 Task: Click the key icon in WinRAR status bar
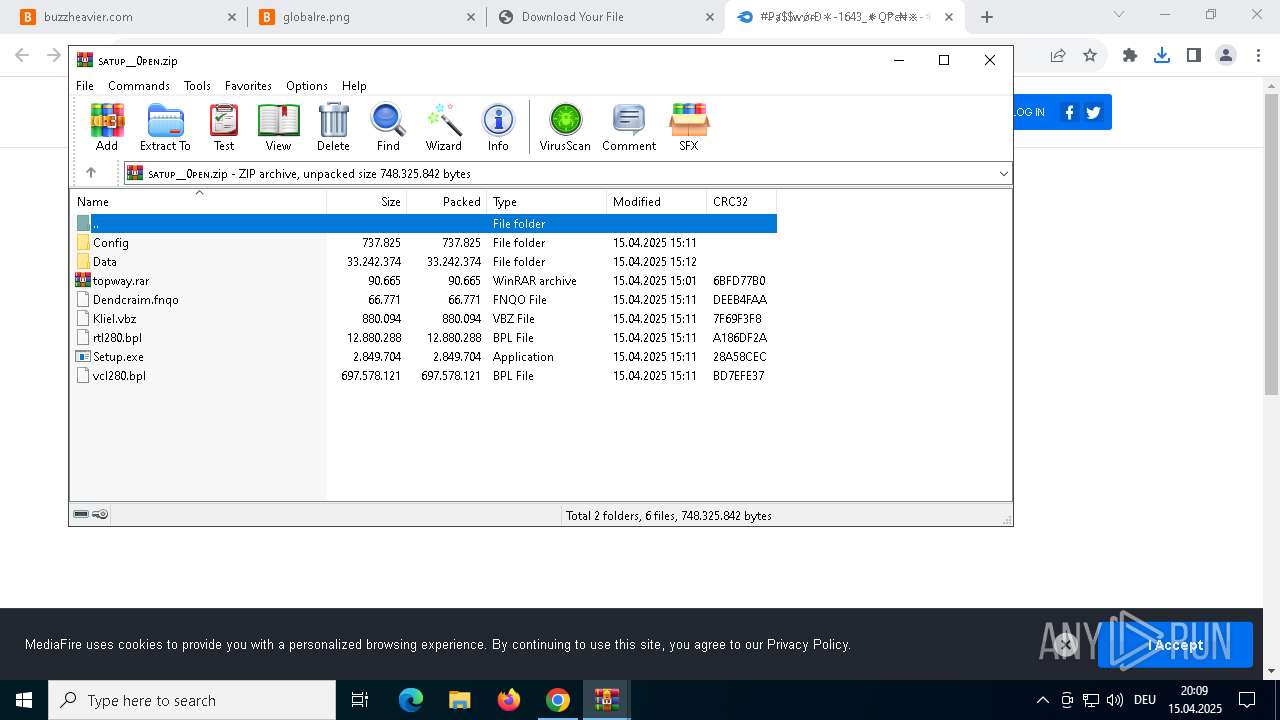click(100, 514)
